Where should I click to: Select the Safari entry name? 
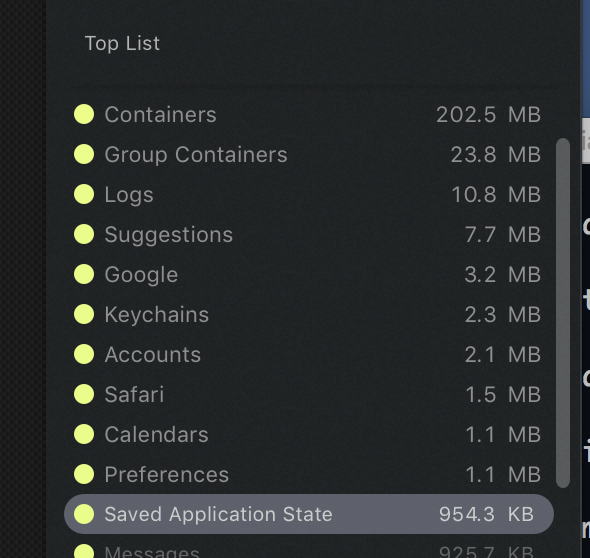[134, 394]
